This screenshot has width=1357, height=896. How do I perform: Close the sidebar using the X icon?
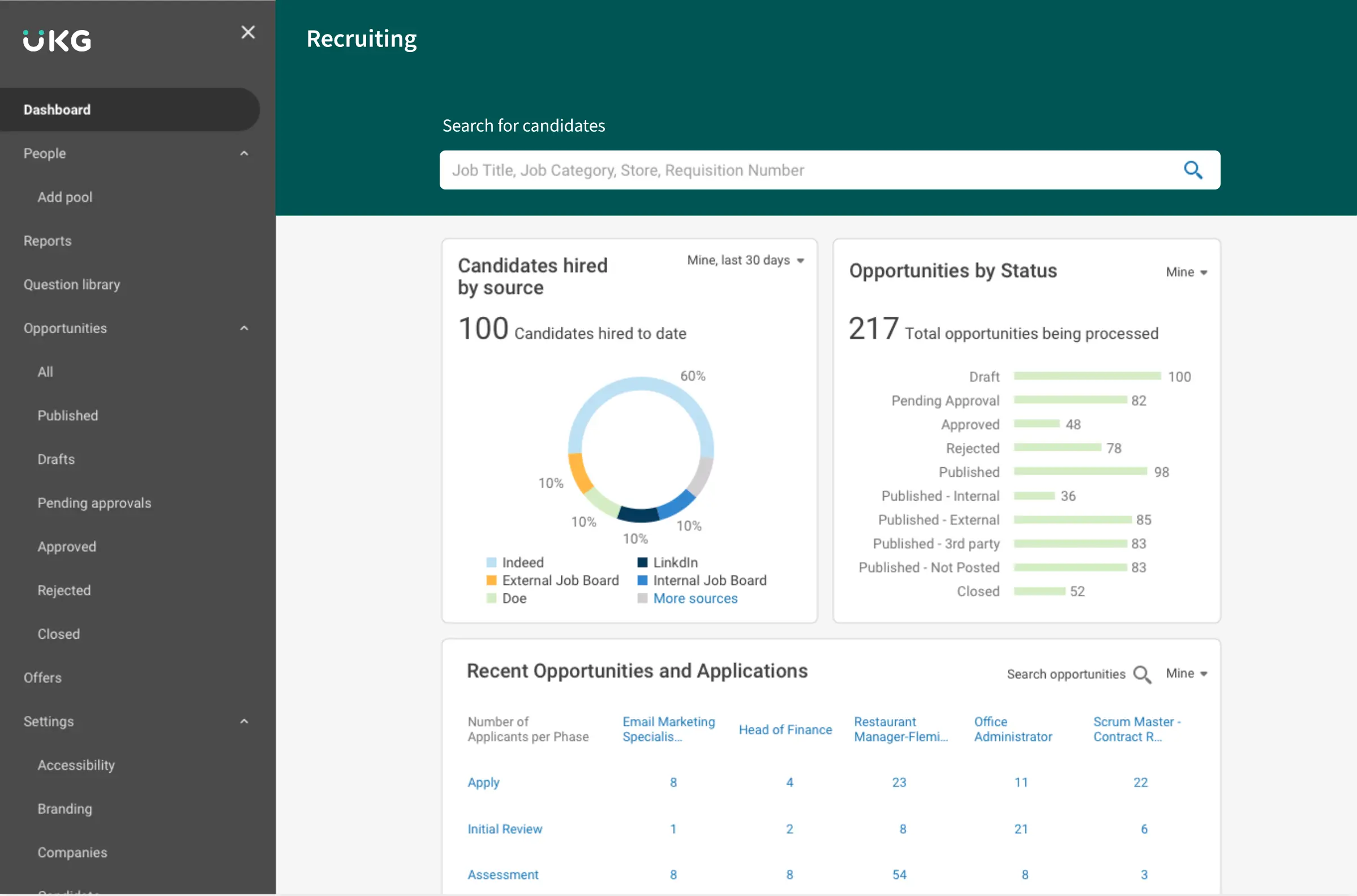[x=248, y=32]
